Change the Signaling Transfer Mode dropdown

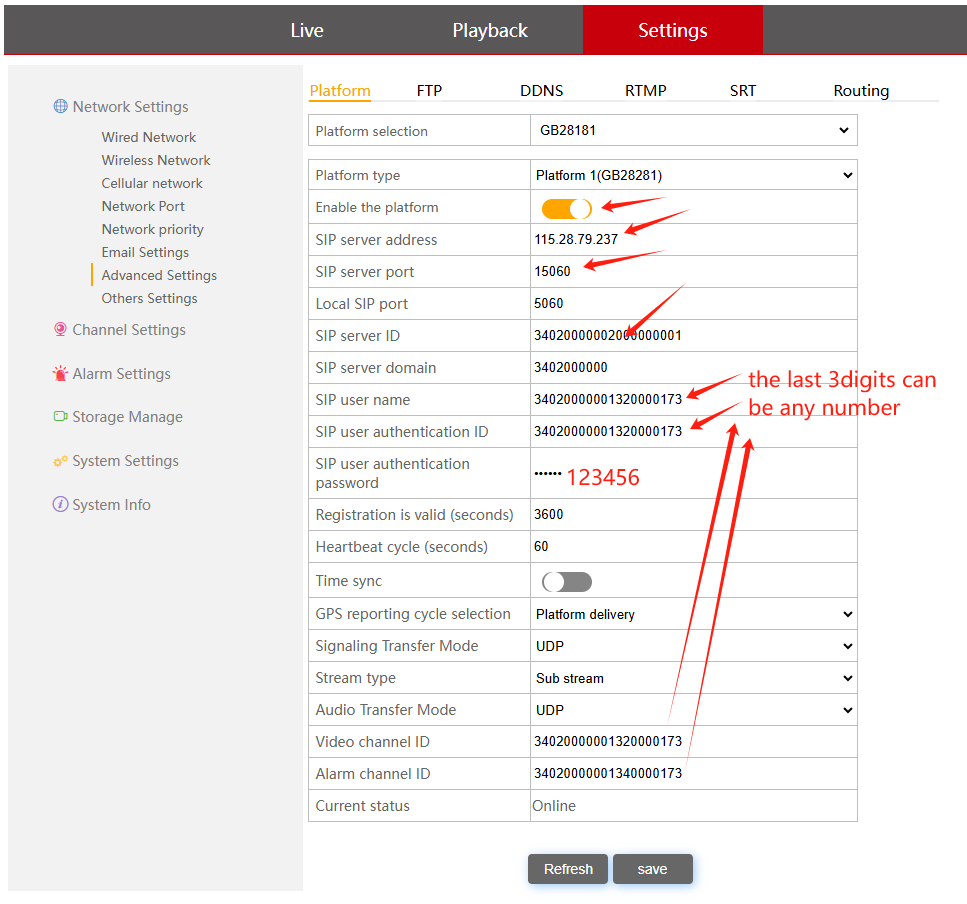pos(693,646)
